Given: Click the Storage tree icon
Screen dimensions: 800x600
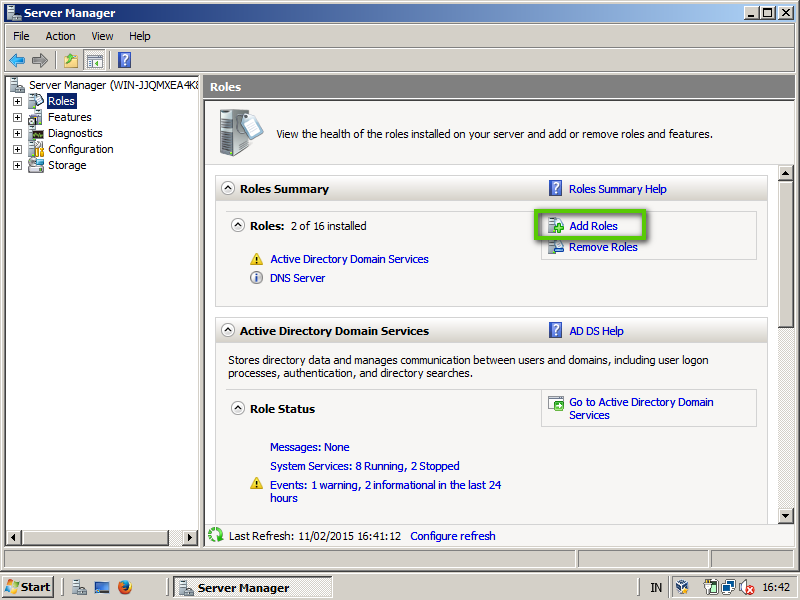Looking at the screenshot, I should click(36, 165).
